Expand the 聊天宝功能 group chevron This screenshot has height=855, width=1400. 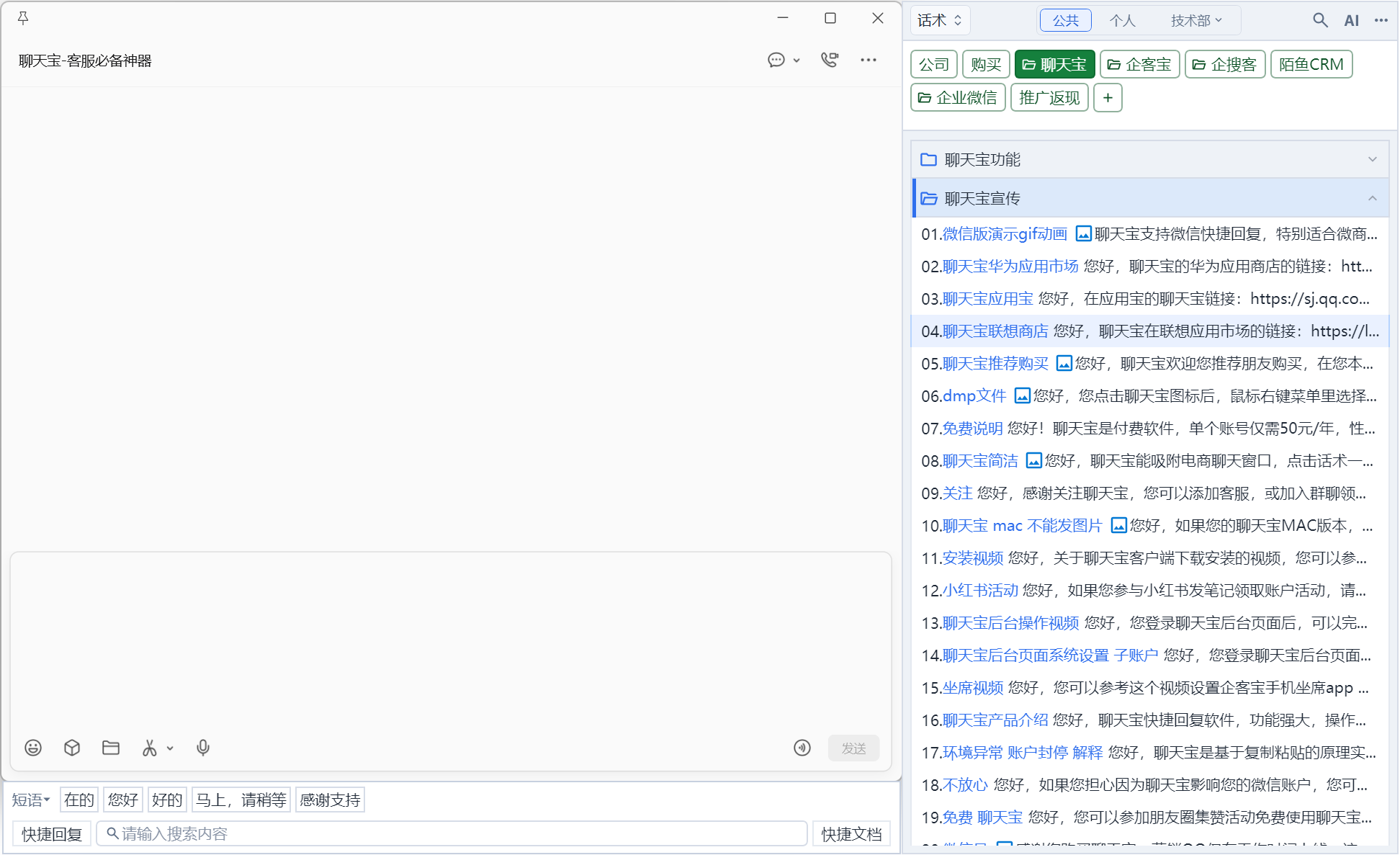(x=1373, y=160)
